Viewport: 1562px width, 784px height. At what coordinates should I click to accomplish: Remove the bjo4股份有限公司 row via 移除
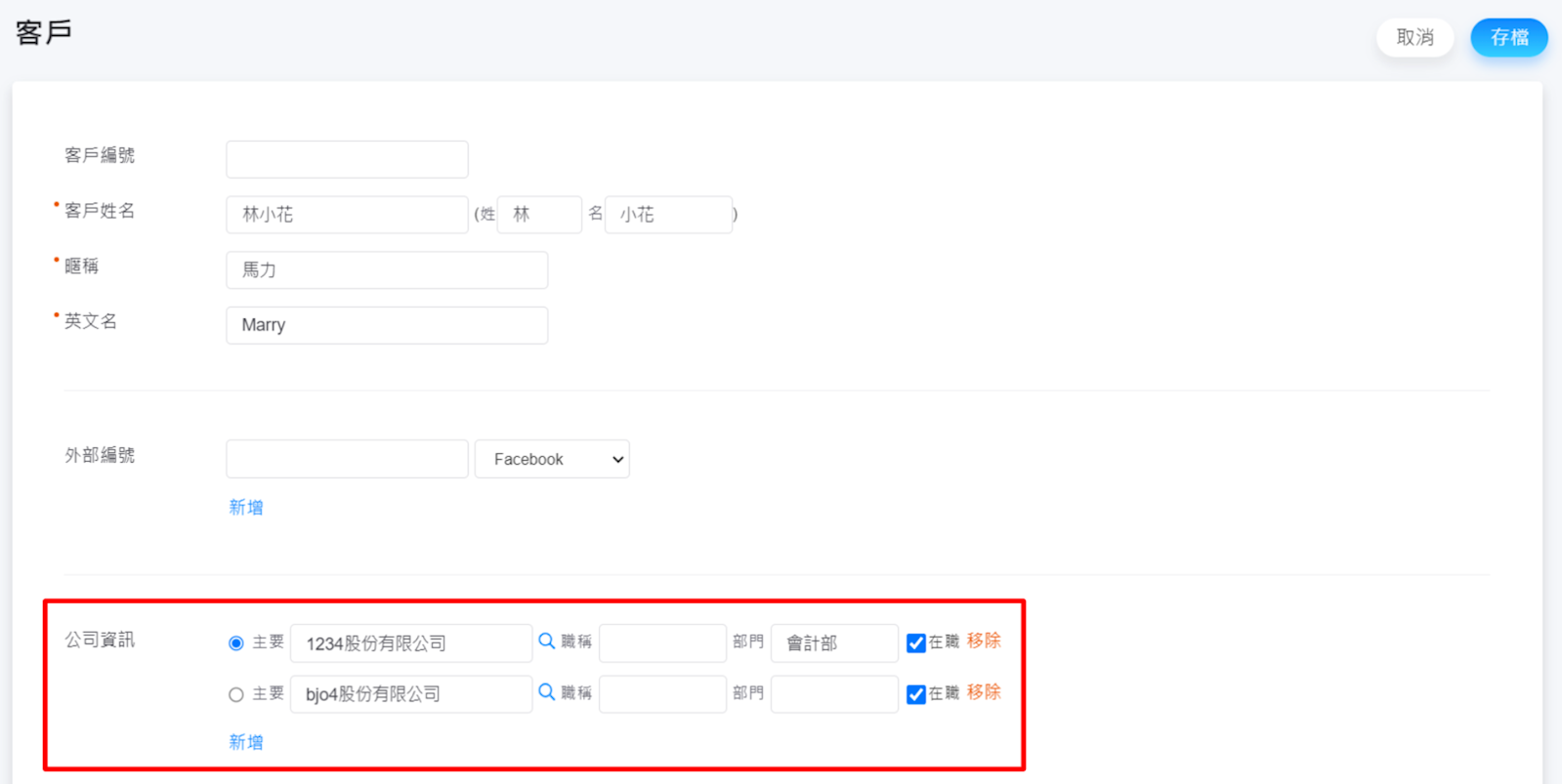[x=984, y=691]
